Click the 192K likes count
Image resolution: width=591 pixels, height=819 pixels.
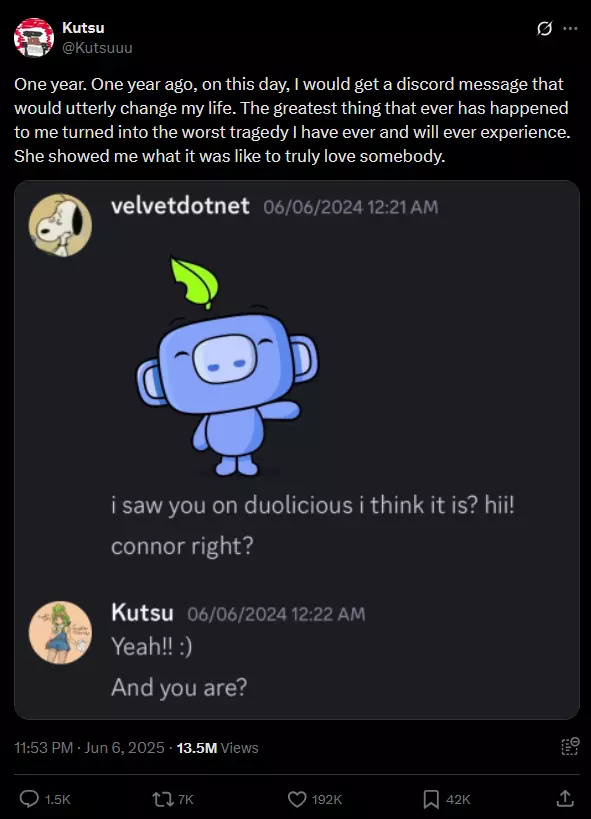tap(327, 799)
